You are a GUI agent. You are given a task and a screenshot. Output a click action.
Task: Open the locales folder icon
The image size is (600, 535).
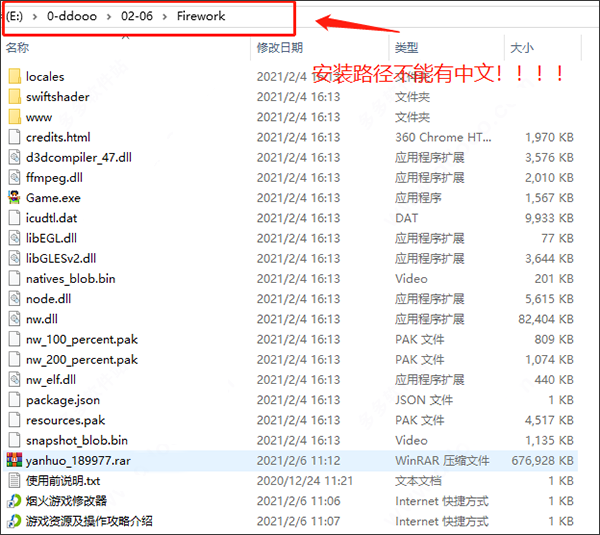(14, 76)
